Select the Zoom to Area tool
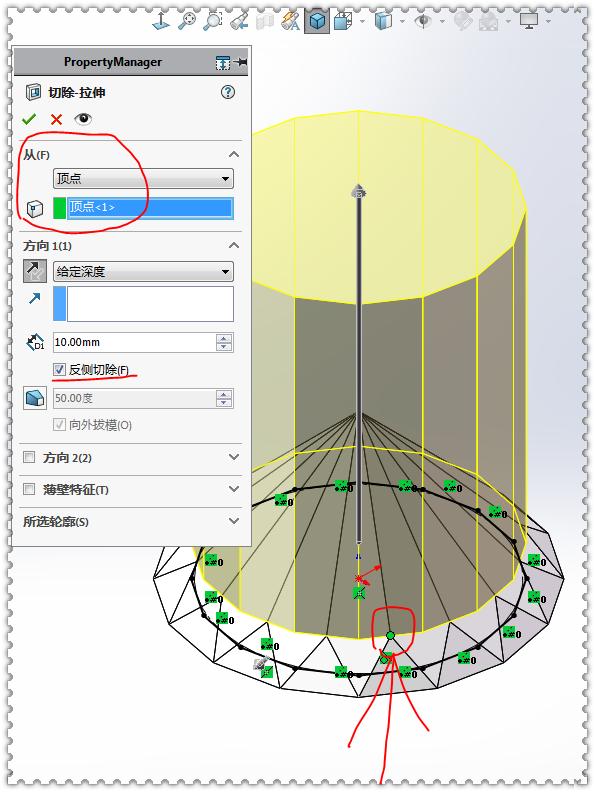The width and height of the screenshot is (595, 792). 213,21
